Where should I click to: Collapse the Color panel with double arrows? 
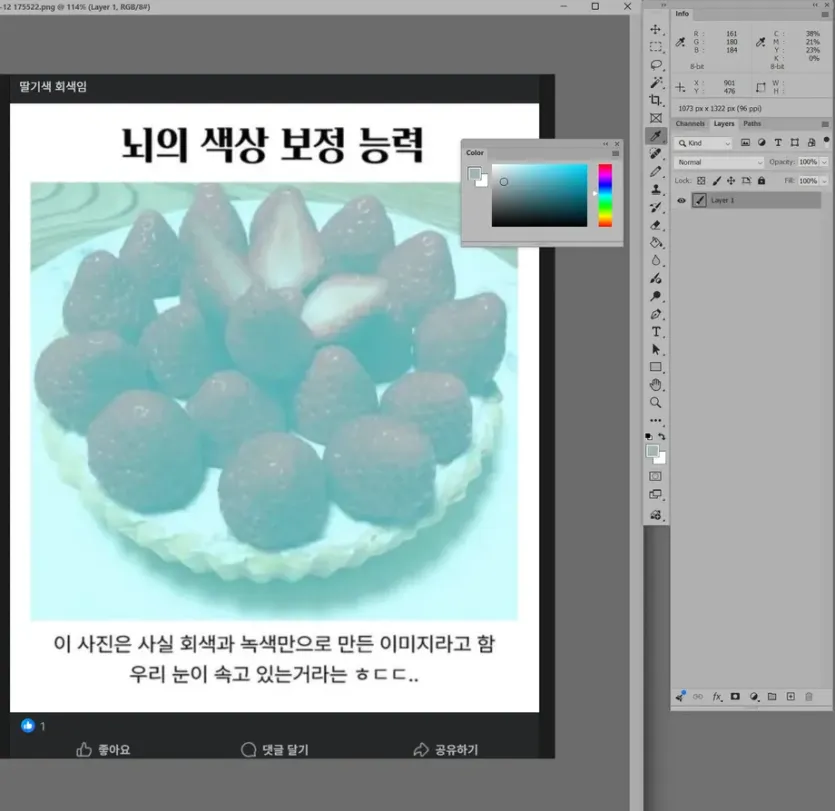coord(605,144)
